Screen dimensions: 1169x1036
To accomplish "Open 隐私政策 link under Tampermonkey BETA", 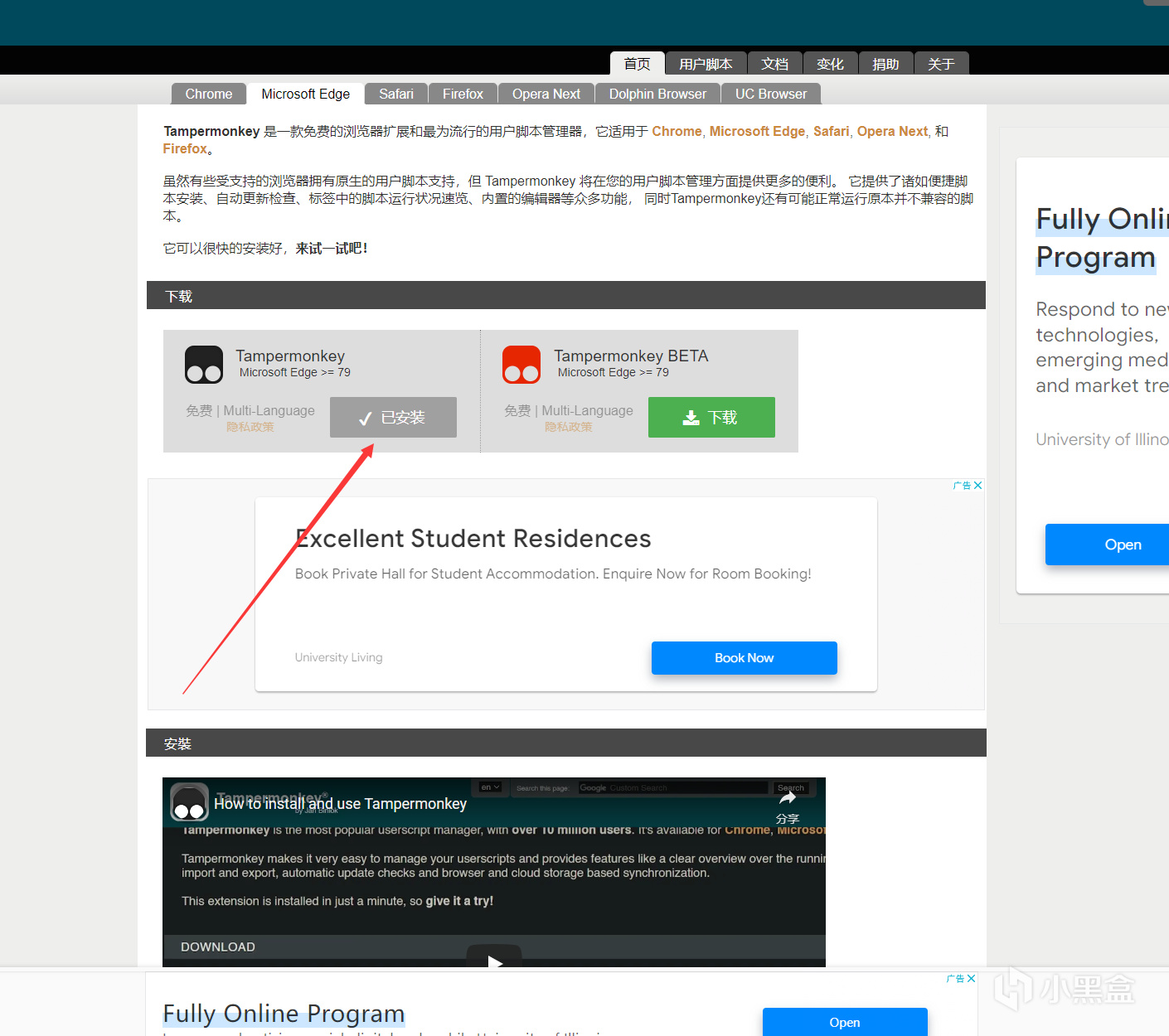I will (569, 427).
